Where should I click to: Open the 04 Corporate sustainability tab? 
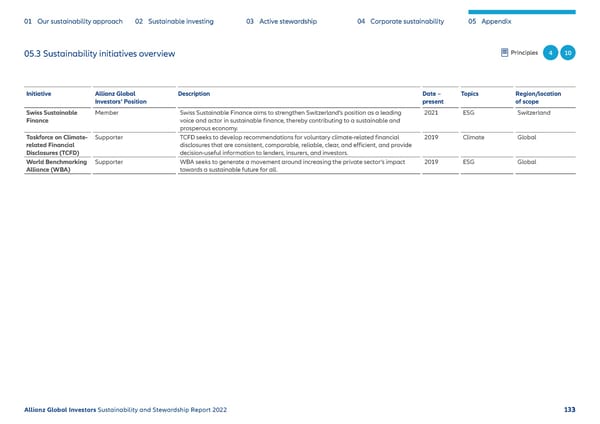[400, 21]
